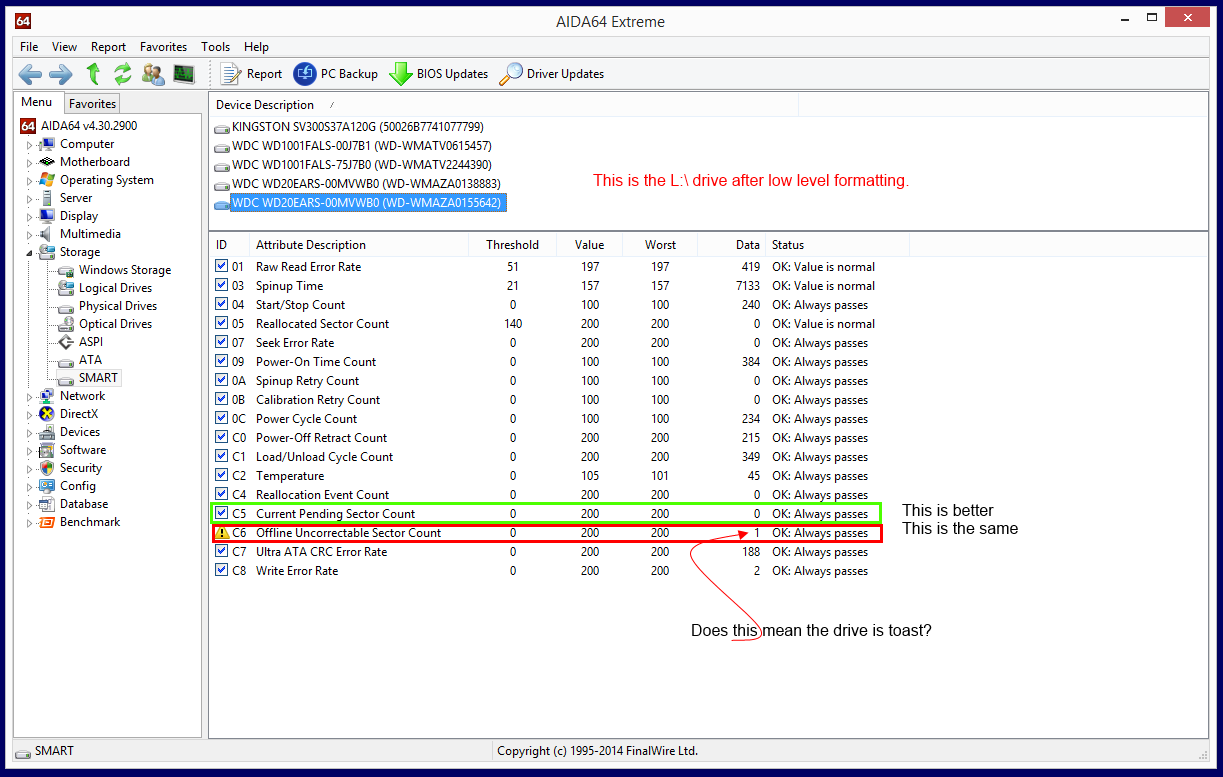Open Driver Updates in toolbar
The image size is (1223, 777).
pos(551,73)
